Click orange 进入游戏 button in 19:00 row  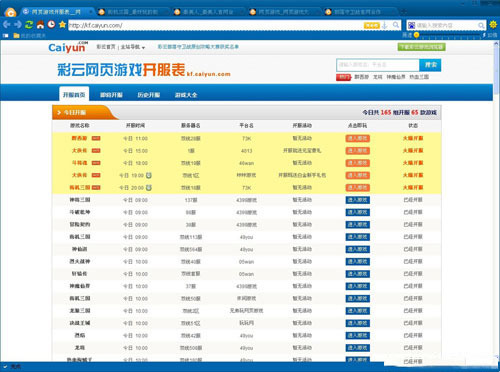pos(357,175)
